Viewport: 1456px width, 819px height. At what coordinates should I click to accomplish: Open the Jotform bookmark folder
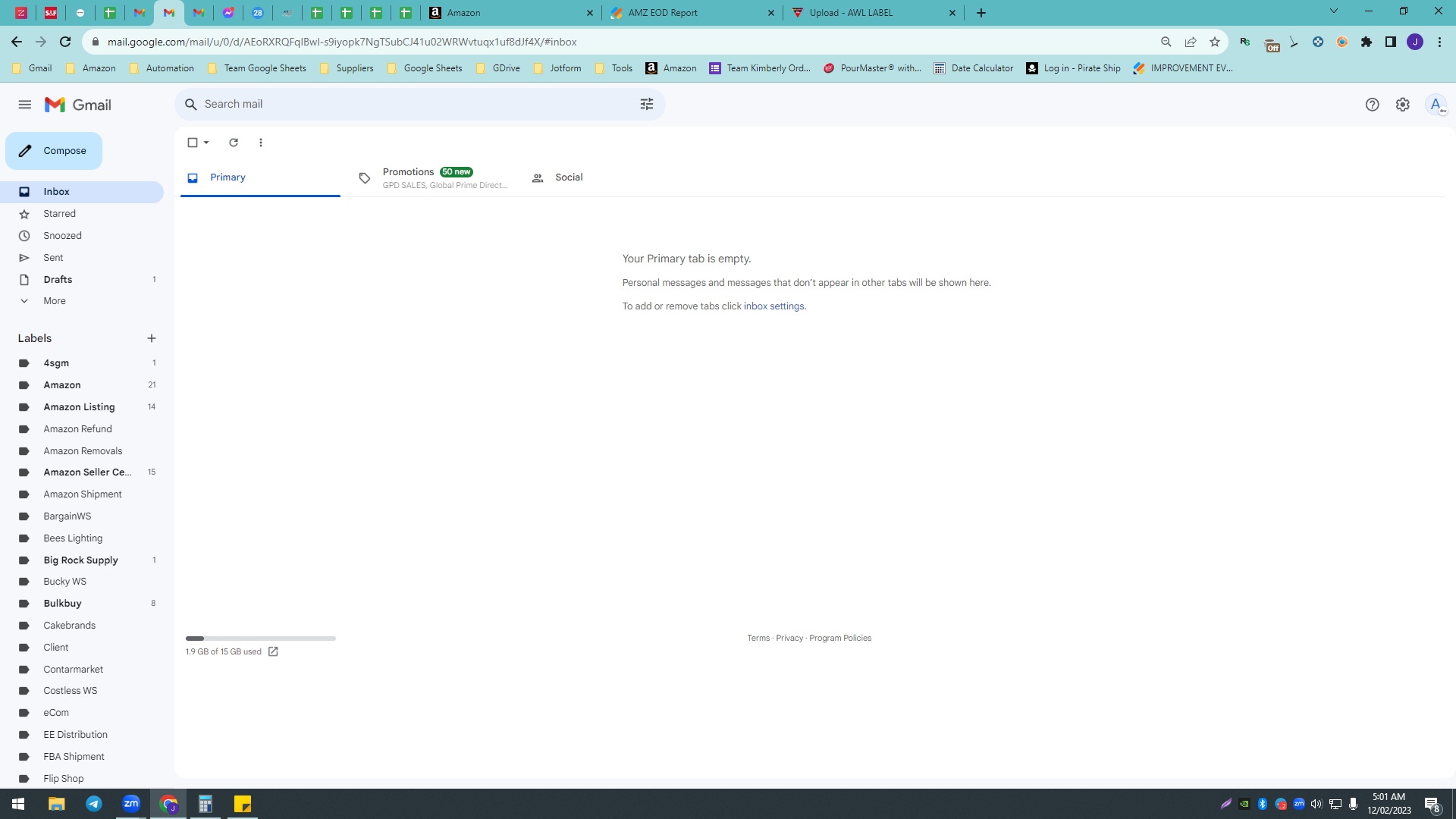pyautogui.click(x=557, y=68)
